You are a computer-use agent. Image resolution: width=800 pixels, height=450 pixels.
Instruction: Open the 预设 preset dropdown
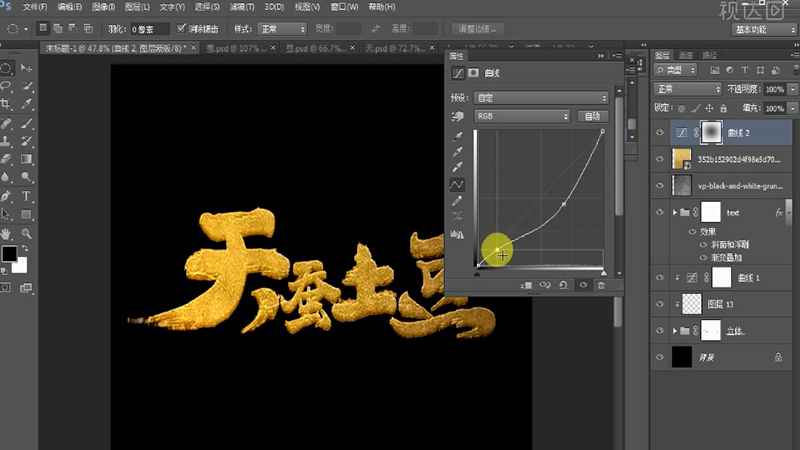pos(541,97)
